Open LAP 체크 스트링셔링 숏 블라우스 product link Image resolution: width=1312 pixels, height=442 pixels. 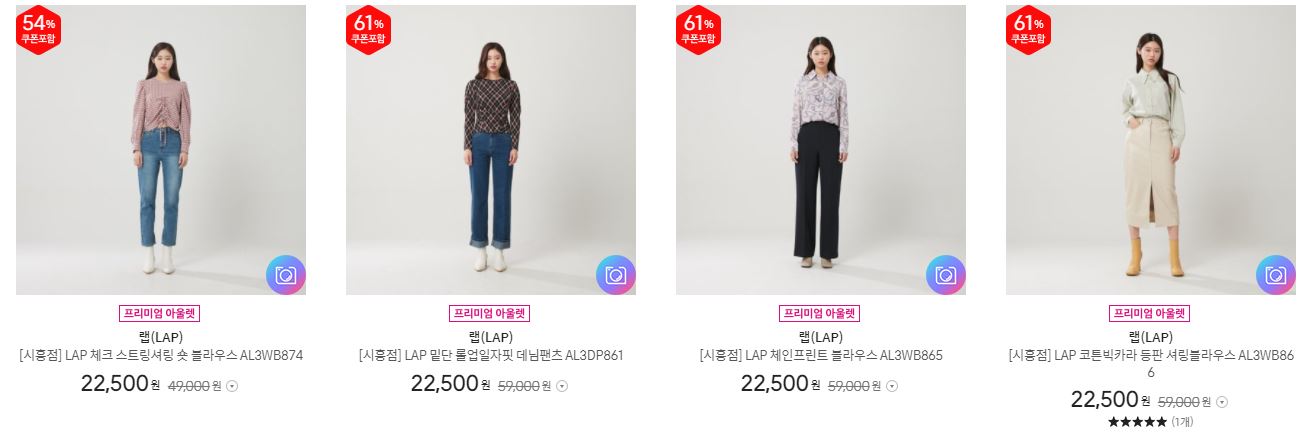[161, 355]
